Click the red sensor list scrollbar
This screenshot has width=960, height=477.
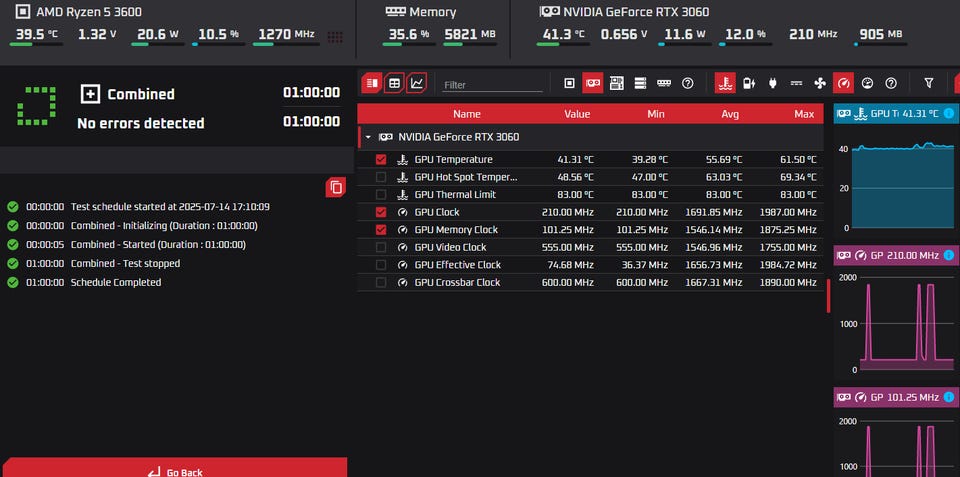tap(828, 296)
